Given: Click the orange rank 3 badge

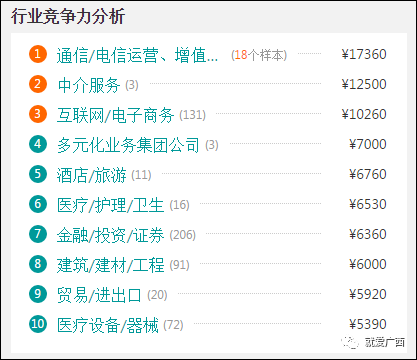Looking at the screenshot, I should 38,114.
